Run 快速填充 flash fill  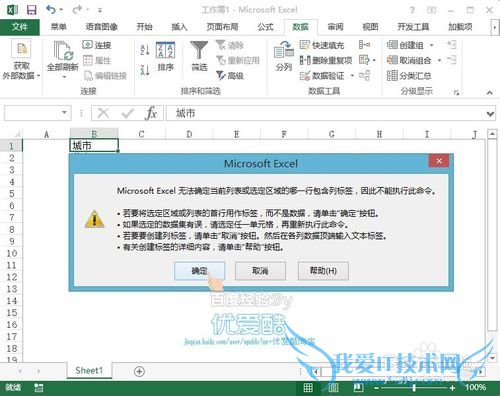point(322,45)
